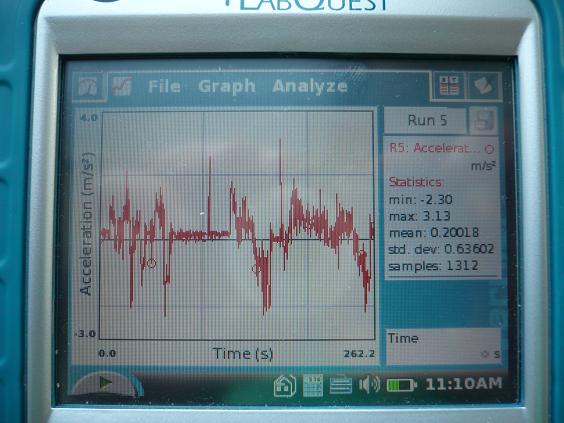The width and height of the screenshot is (564, 423).
Task: Open the Analyze menu
Action: 310,87
